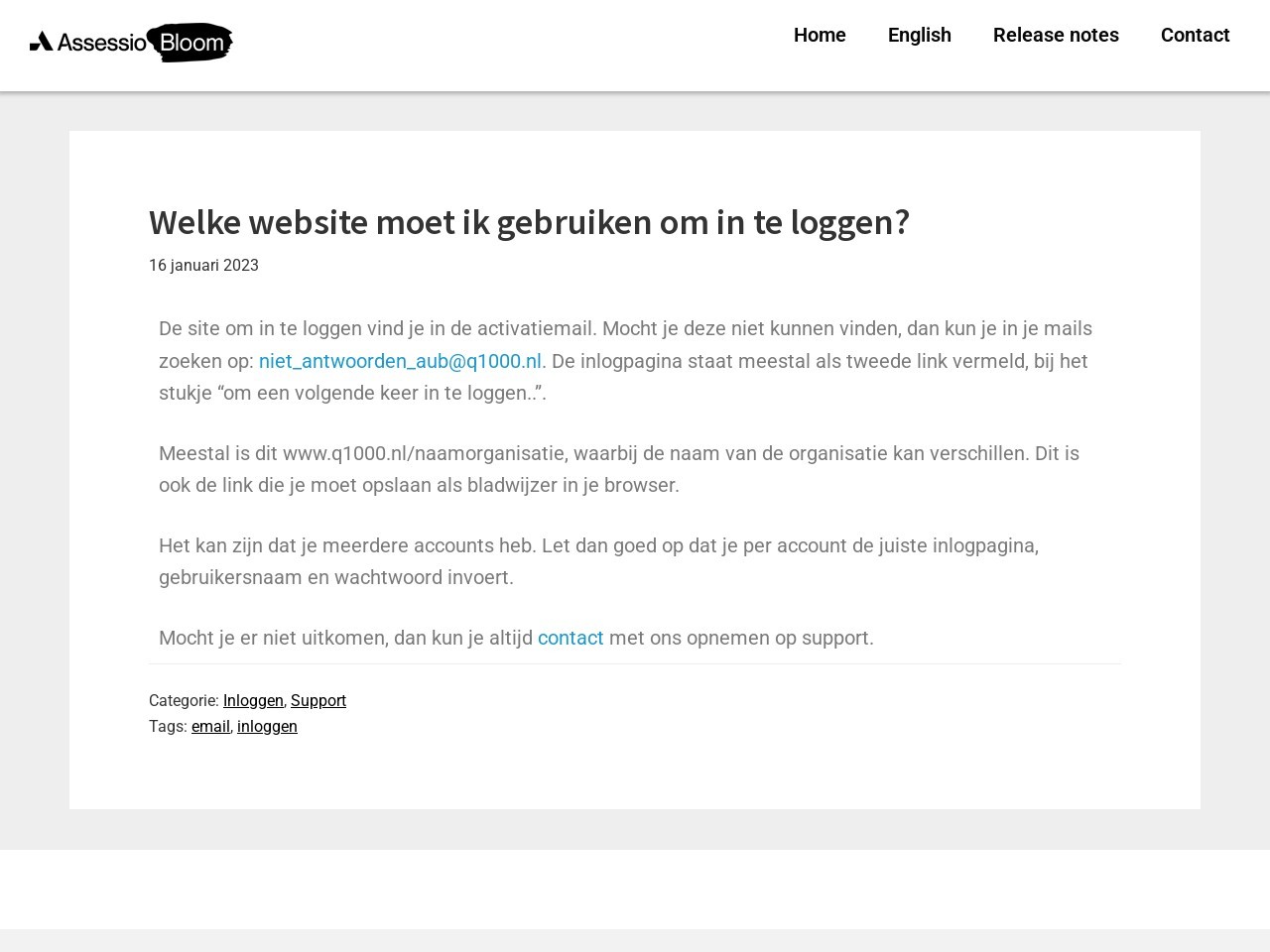Switch to the English language page
Image resolution: width=1270 pixels, height=952 pixels.
point(919,35)
